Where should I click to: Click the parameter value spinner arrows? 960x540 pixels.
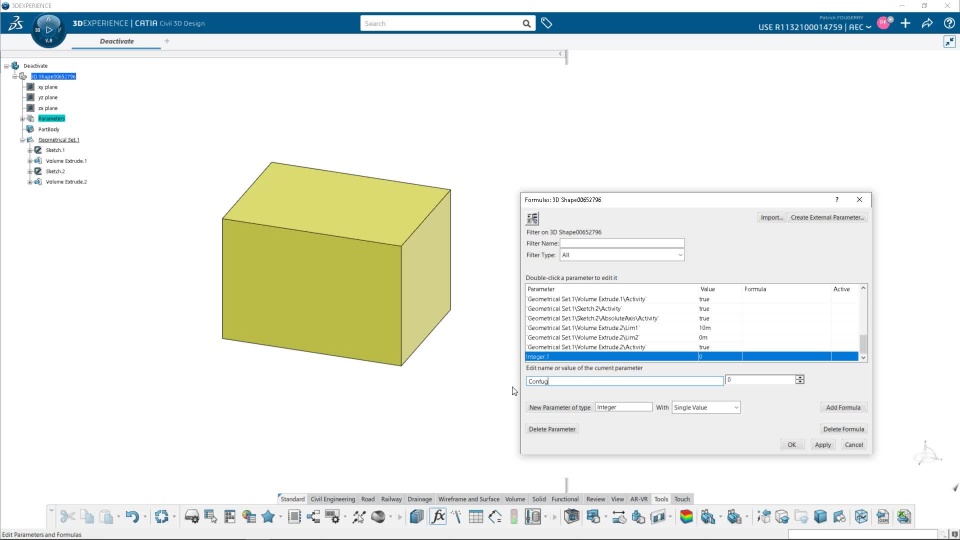800,380
